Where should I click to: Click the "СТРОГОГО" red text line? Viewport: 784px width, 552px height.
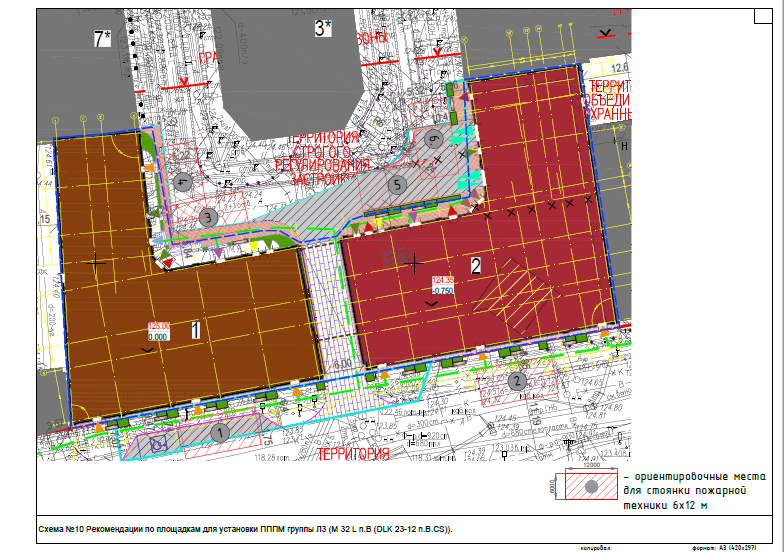pyautogui.click(x=322, y=152)
